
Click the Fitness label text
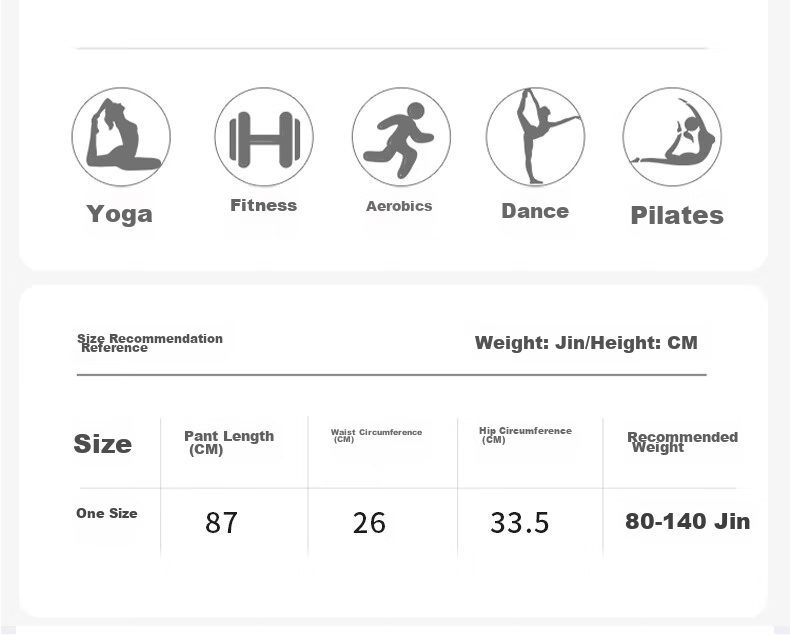coord(263,205)
